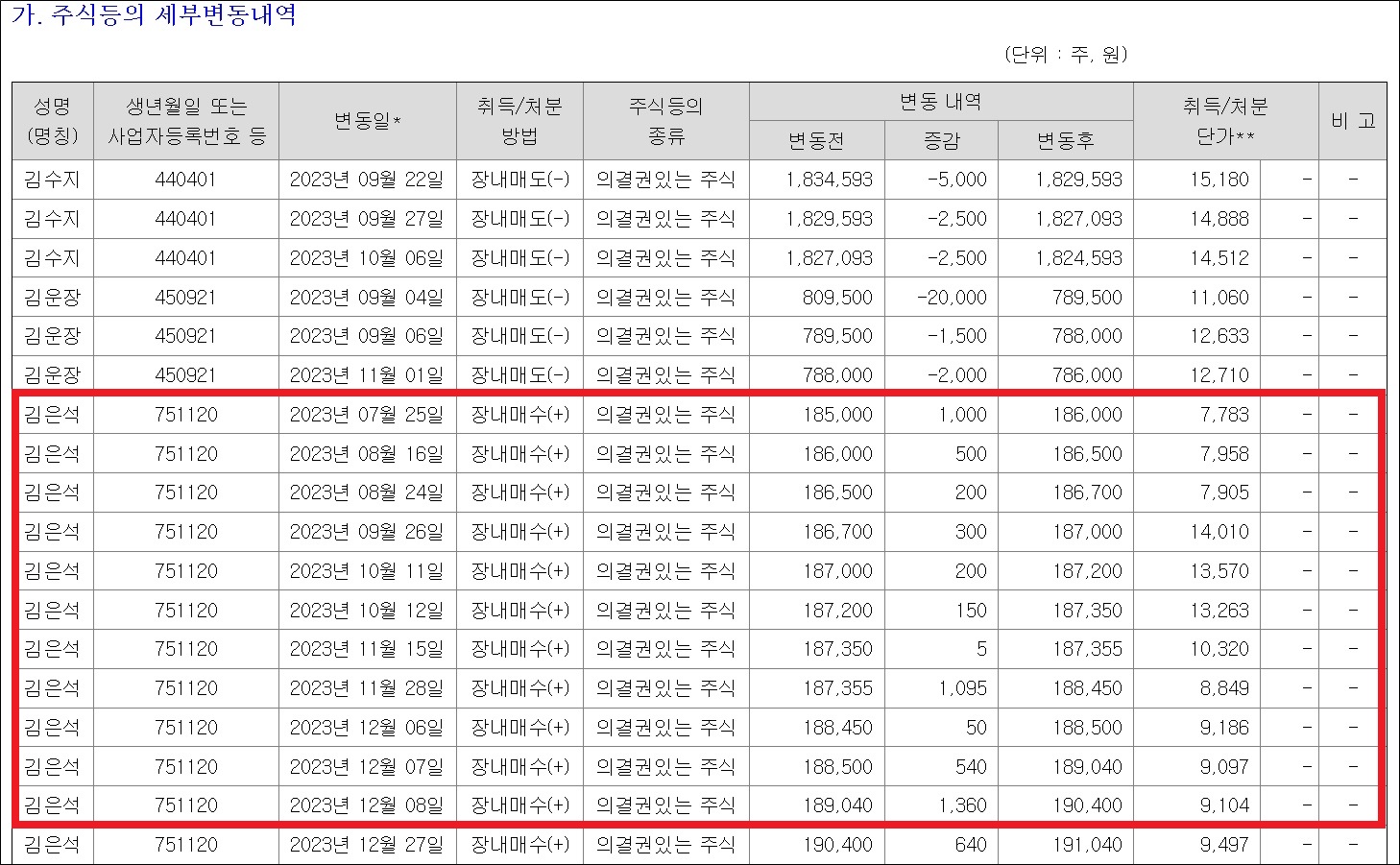Click the date '2023년 09월 27일'

pos(367,219)
